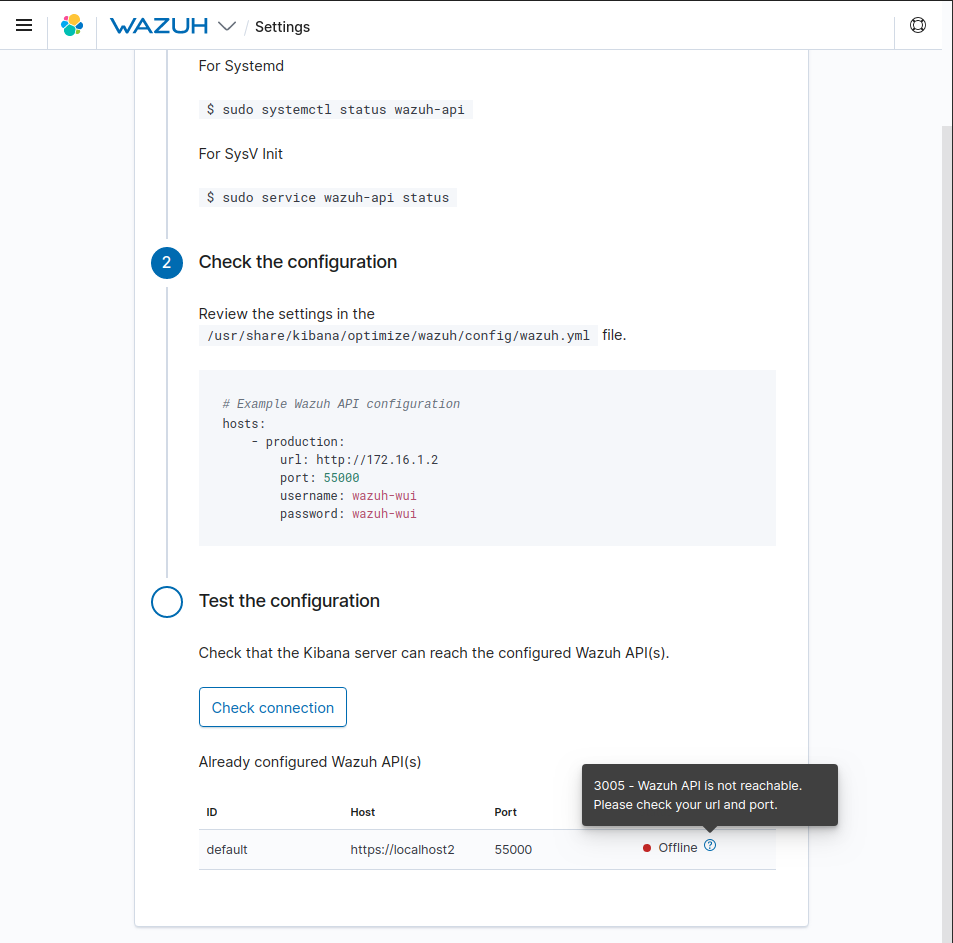Open the hamburger navigation menu
Image resolution: width=953 pixels, height=943 pixels.
[x=24, y=25]
